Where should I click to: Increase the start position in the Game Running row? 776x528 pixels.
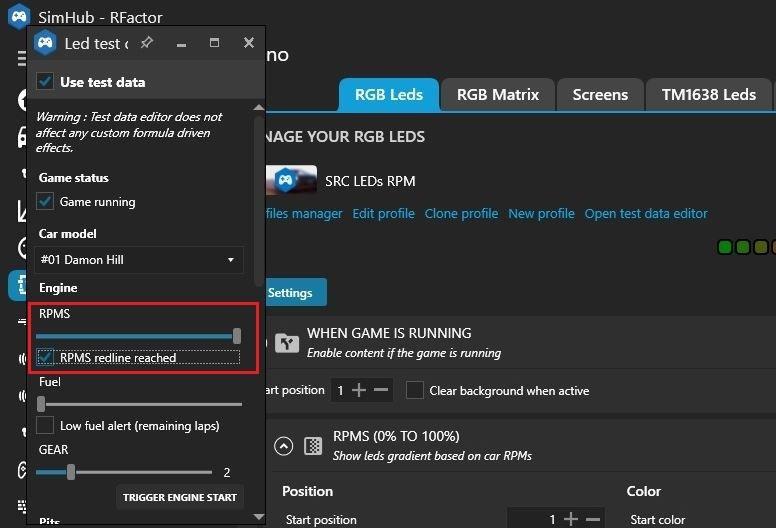[x=359, y=390]
